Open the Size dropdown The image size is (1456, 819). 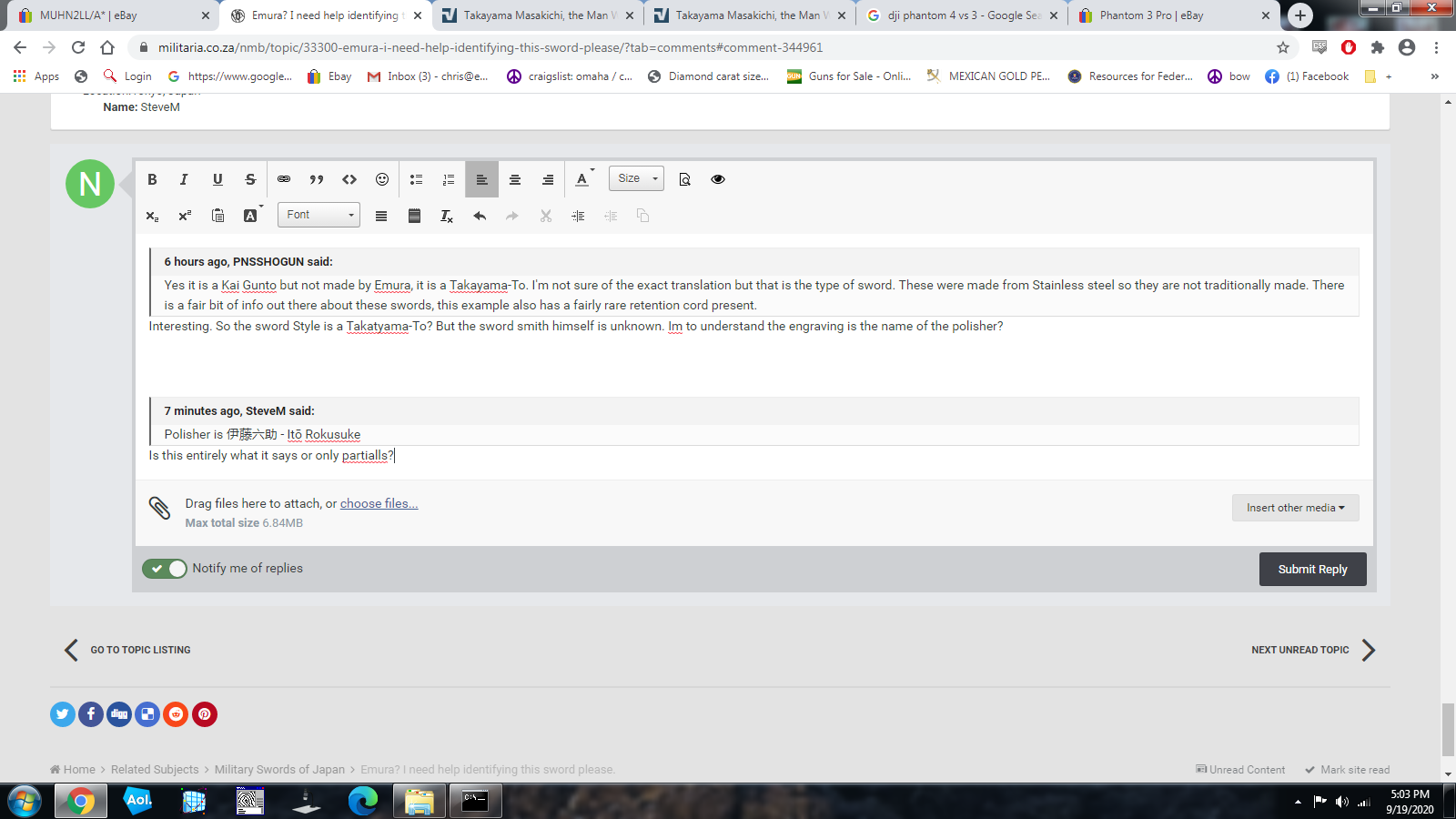[636, 178]
